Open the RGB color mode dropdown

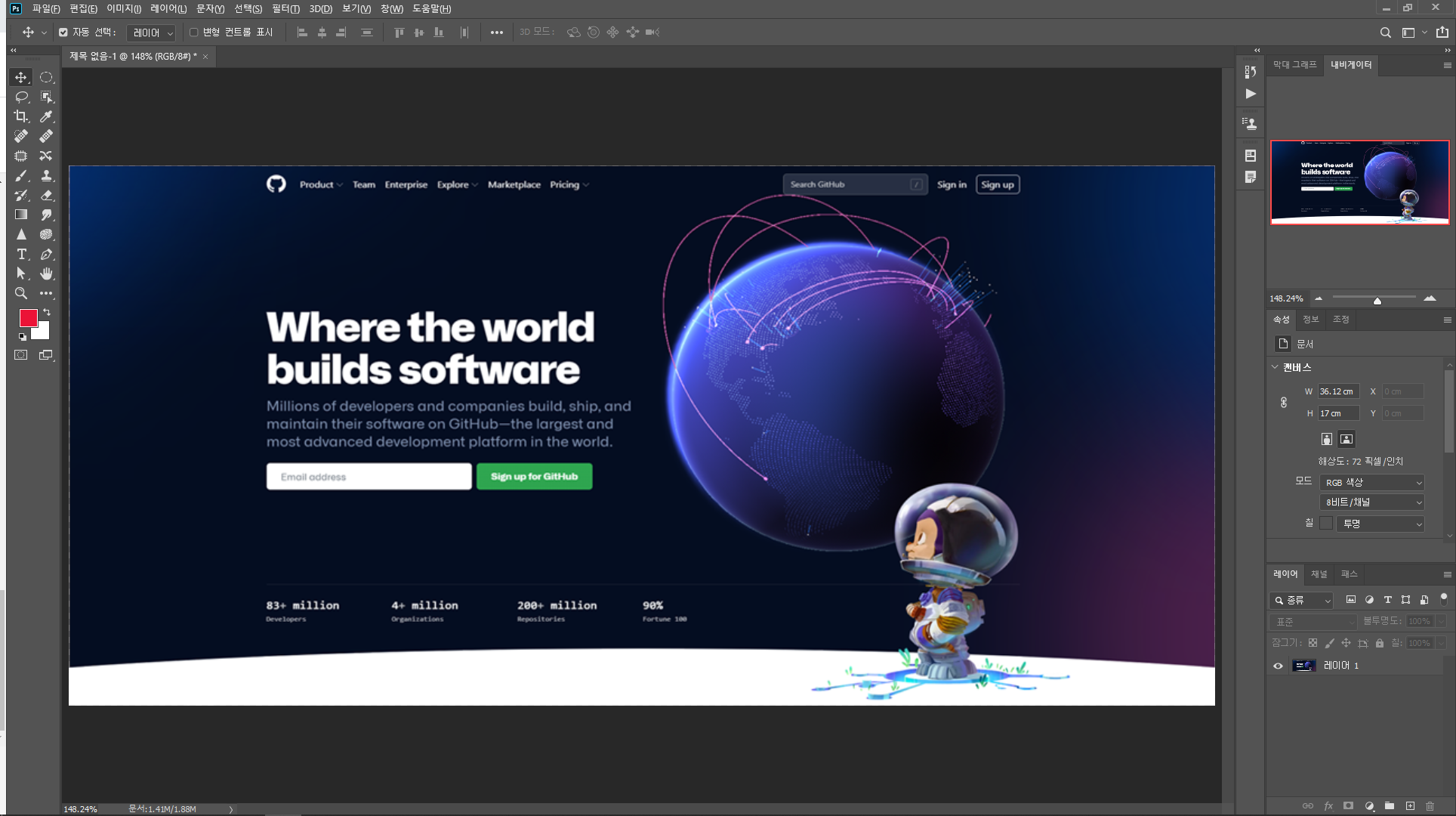click(x=1372, y=482)
